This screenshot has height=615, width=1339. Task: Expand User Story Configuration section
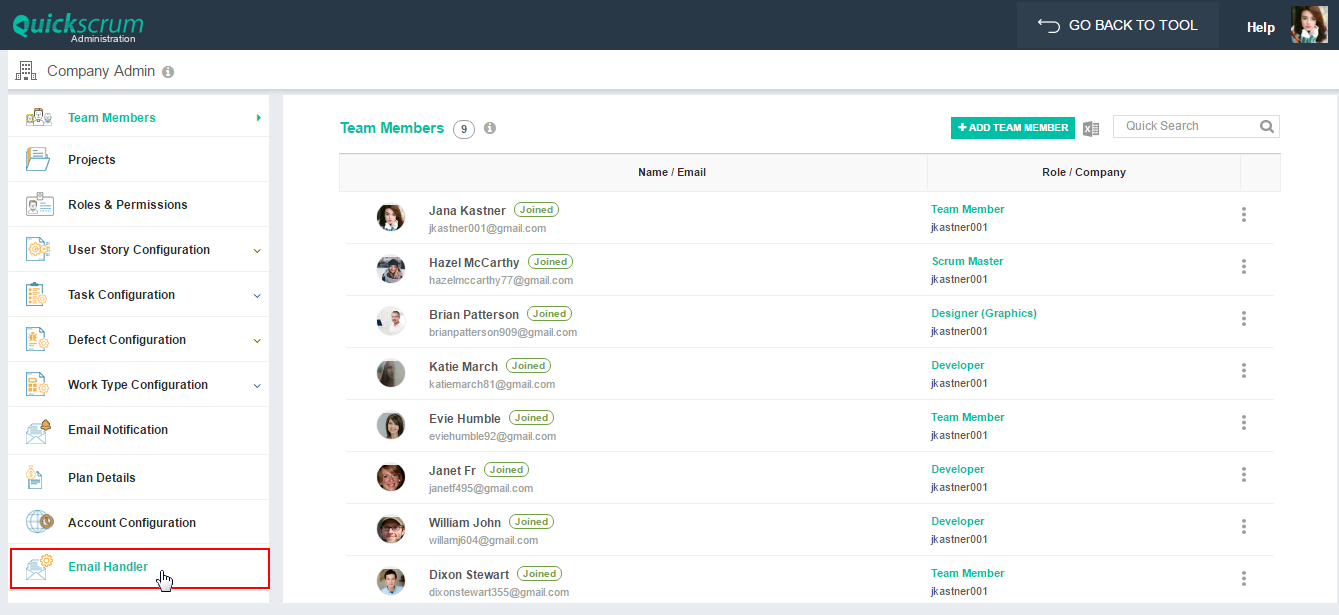coord(257,251)
